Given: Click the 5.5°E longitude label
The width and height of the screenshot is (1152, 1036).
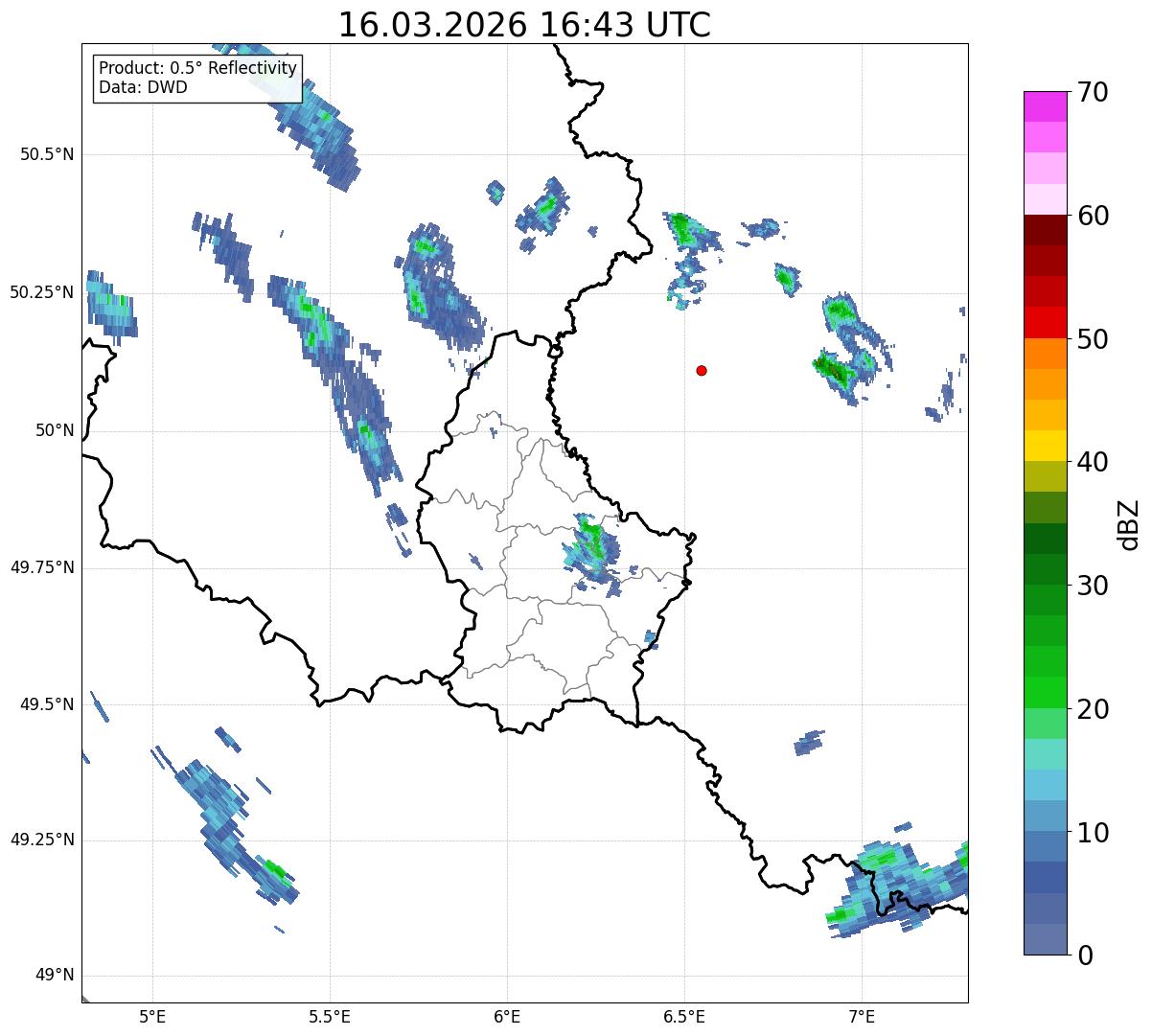Looking at the screenshot, I should [330, 1016].
